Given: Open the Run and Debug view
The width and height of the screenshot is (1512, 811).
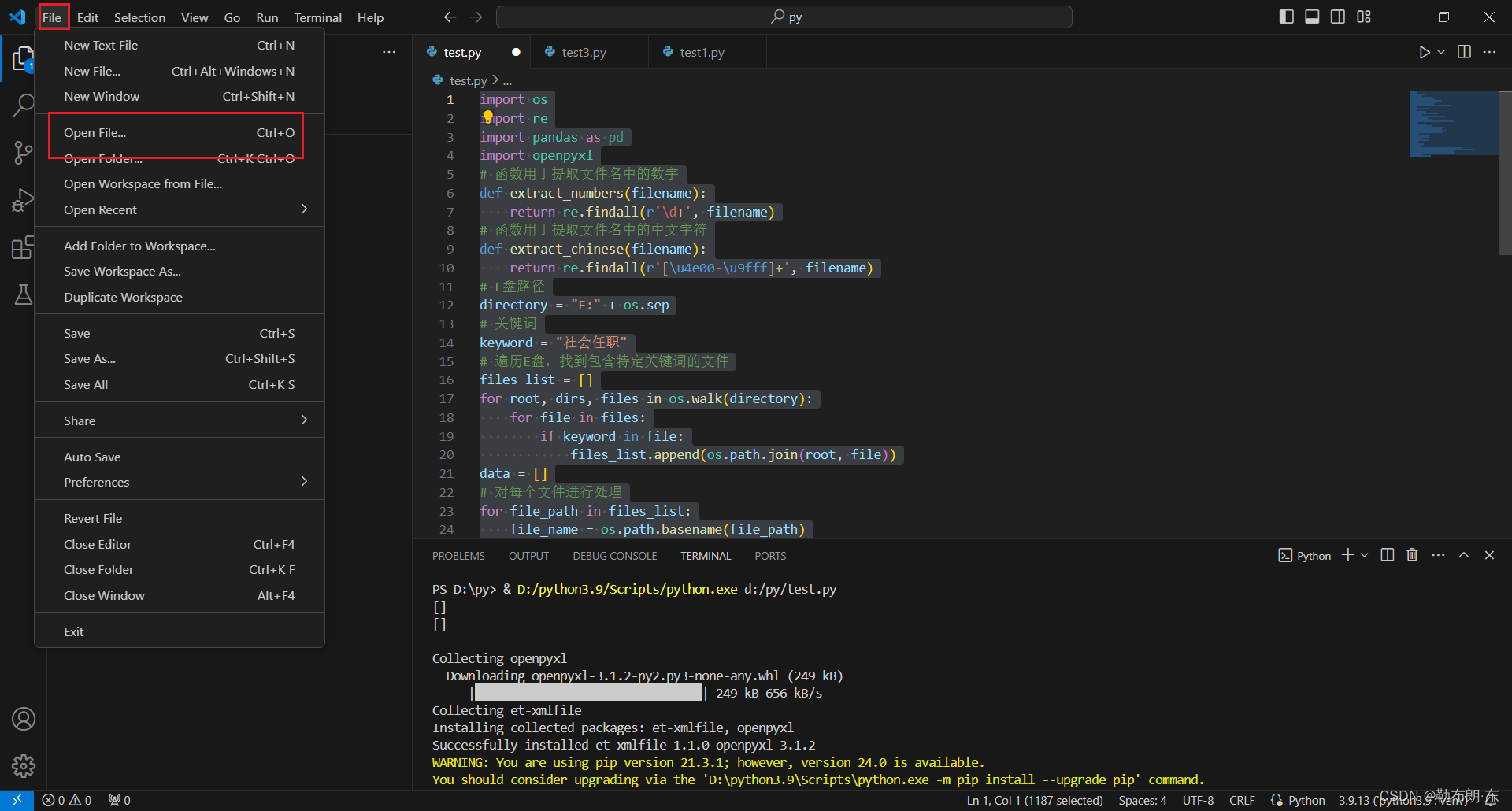Looking at the screenshot, I should [x=23, y=201].
